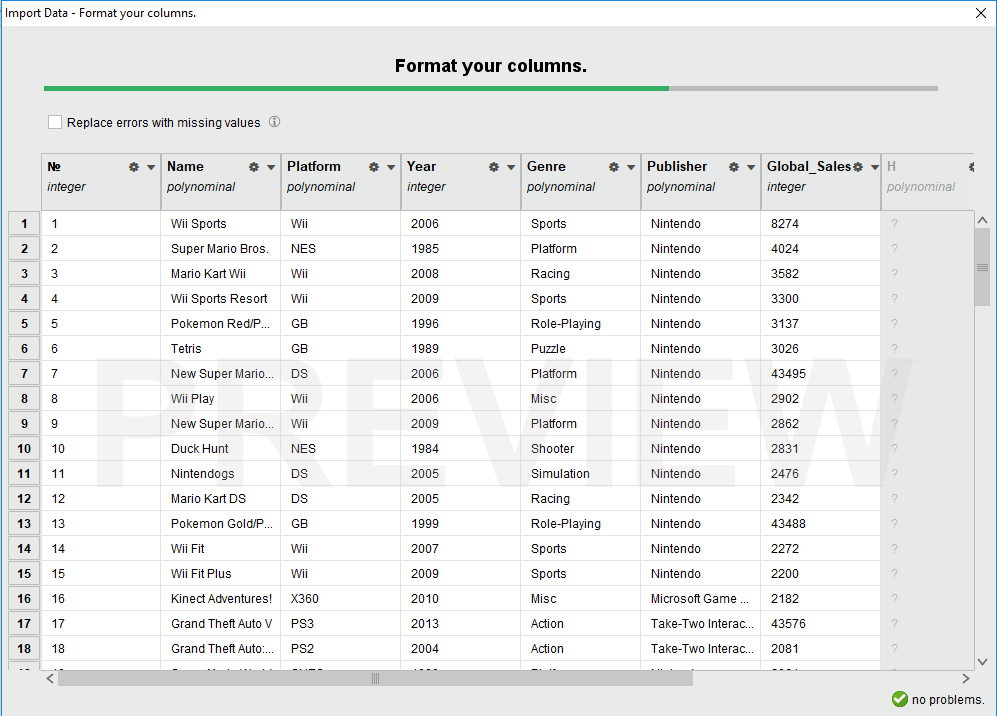Click the horizontal scrollbar thumb

(375, 678)
